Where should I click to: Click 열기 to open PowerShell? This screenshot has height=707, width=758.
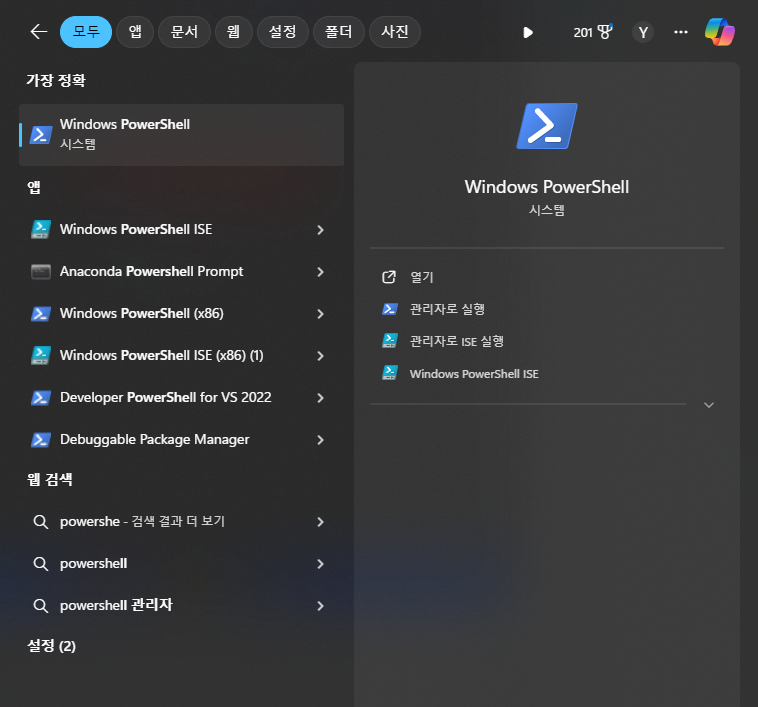422,277
